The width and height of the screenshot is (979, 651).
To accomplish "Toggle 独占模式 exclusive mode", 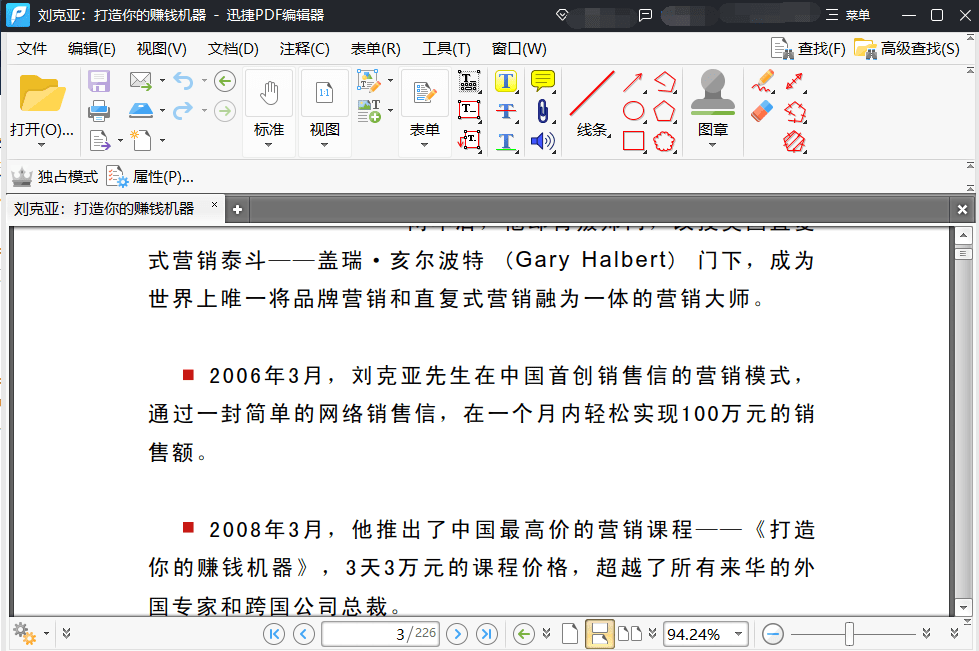I will pos(55,177).
